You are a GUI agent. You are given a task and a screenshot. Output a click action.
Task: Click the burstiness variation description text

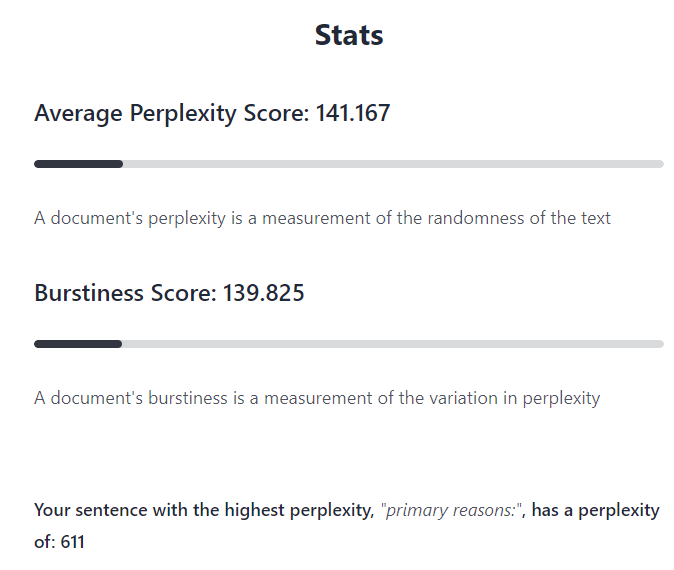pos(317,398)
